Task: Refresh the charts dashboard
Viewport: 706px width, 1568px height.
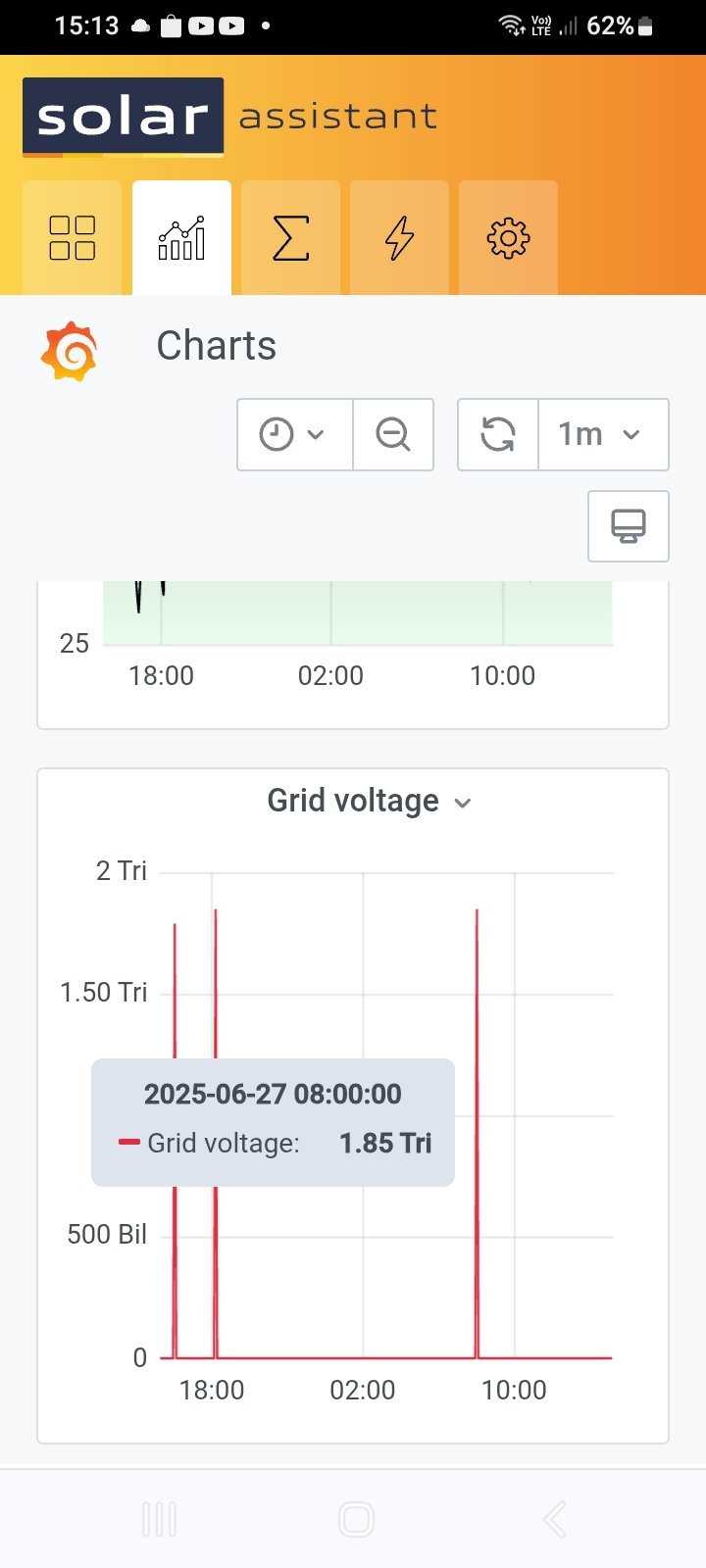Action: pyautogui.click(x=498, y=434)
